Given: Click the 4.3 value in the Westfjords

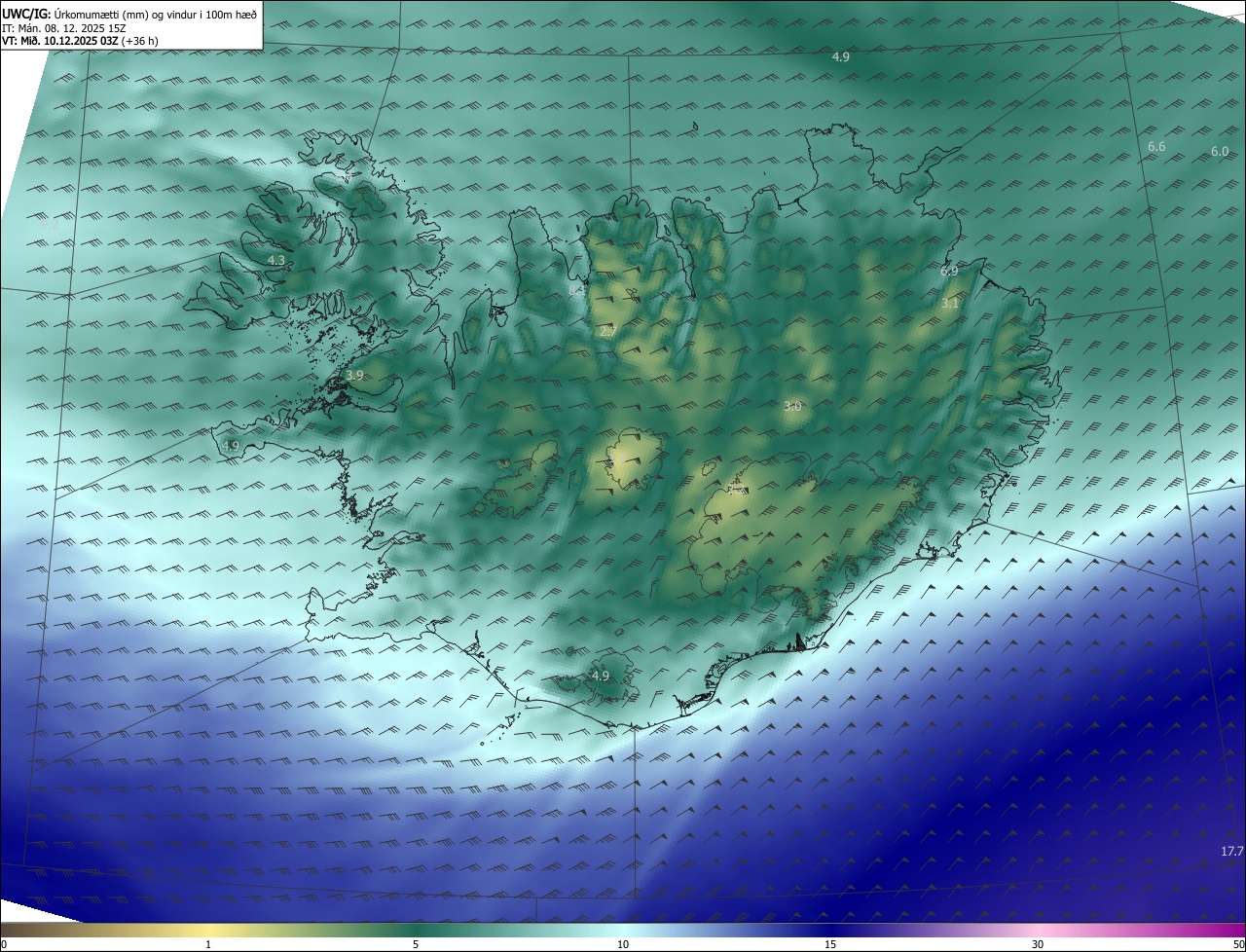Looking at the screenshot, I should click(276, 261).
